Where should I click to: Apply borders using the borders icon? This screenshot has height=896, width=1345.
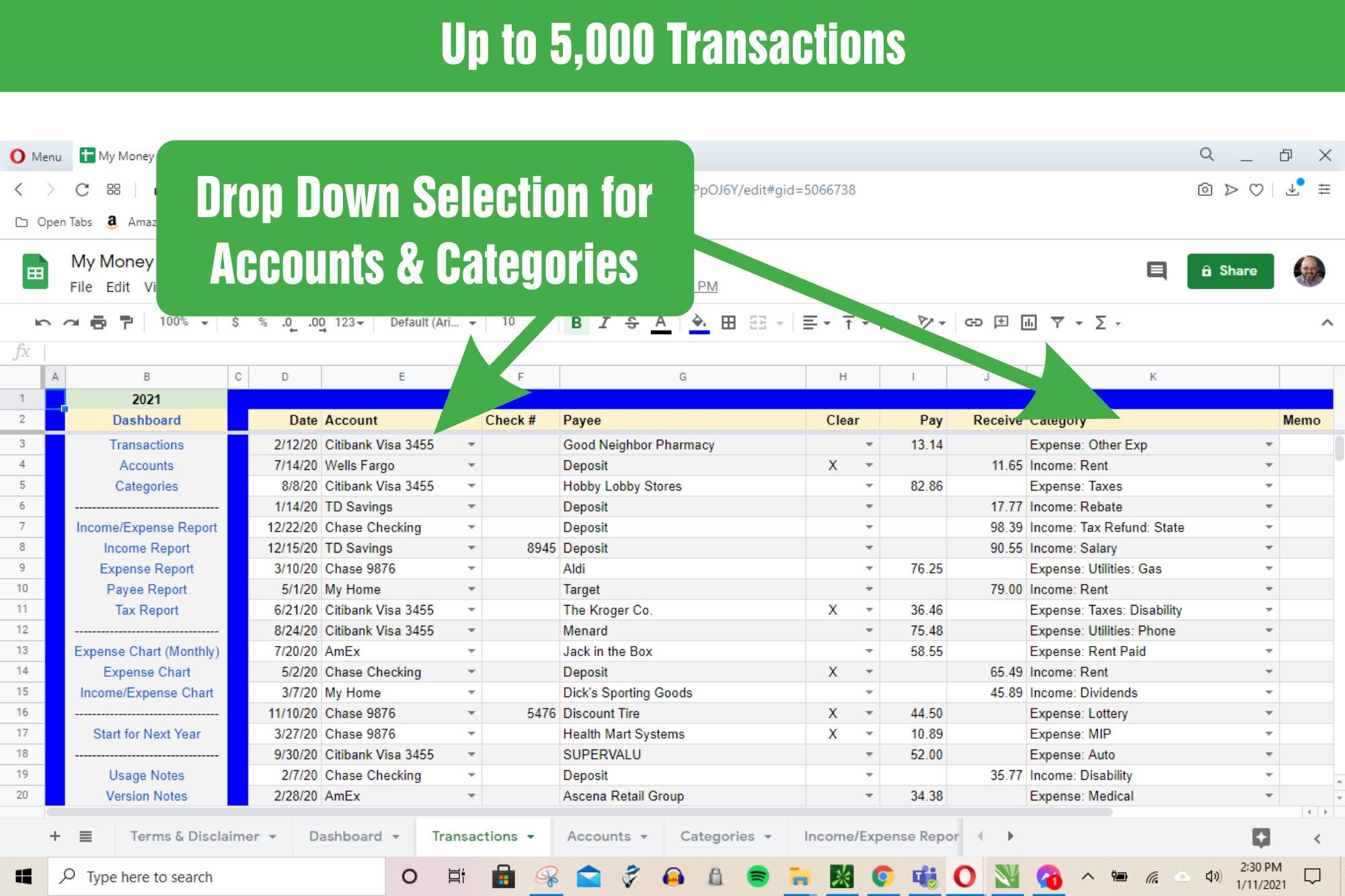pyautogui.click(x=730, y=322)
